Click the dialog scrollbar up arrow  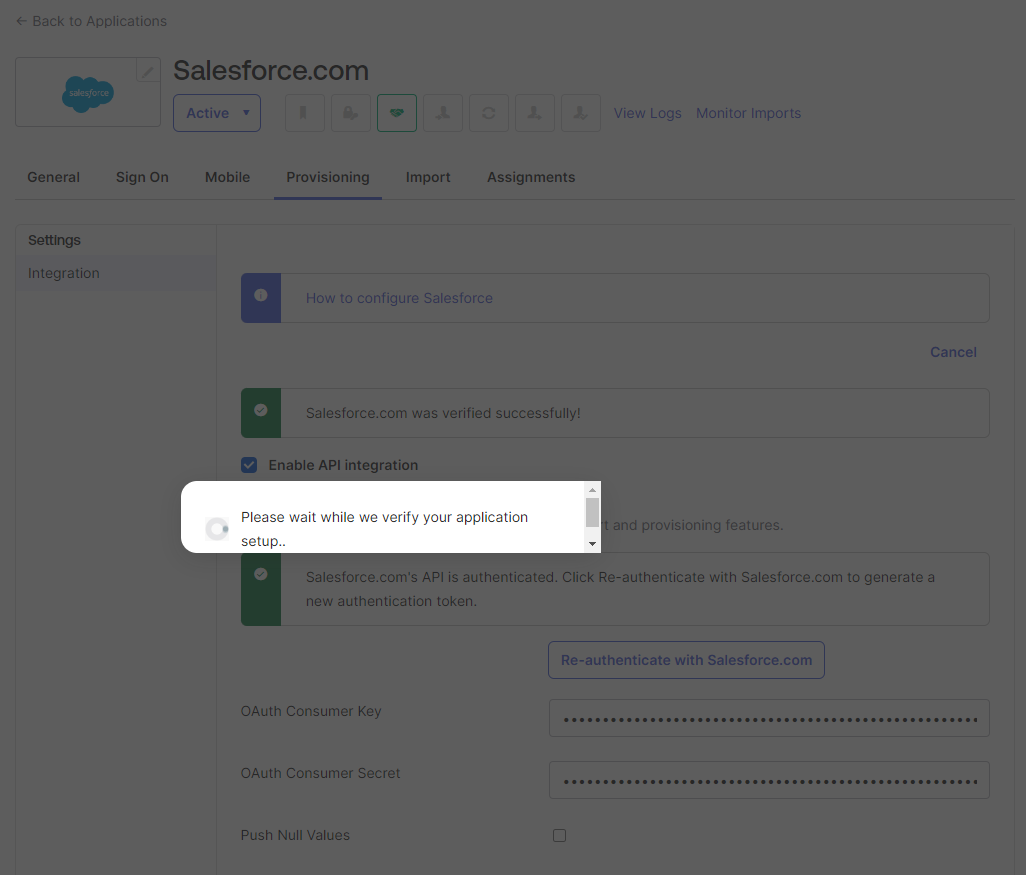(x=592, y=490)
